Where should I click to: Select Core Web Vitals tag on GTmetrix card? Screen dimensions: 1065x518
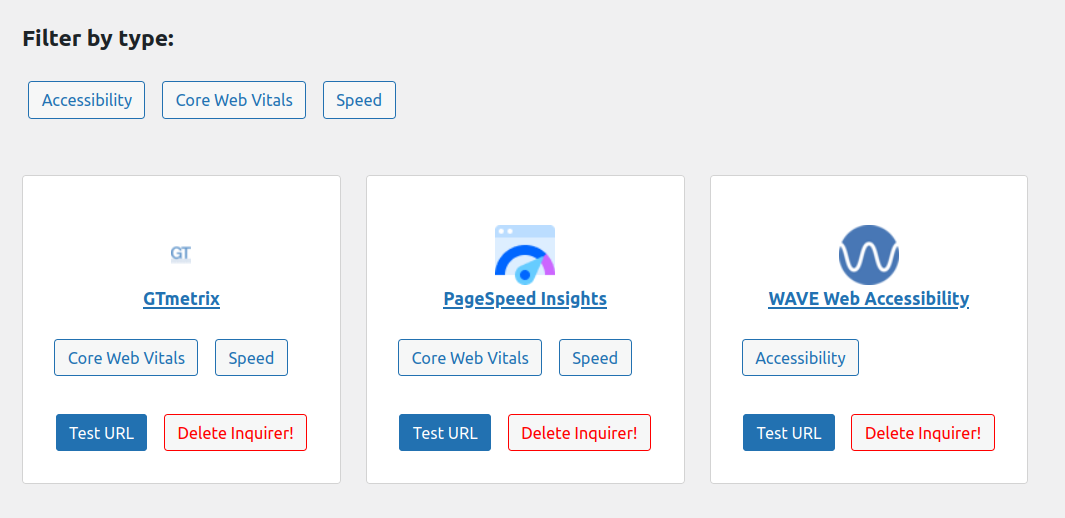tap(126, 358)
